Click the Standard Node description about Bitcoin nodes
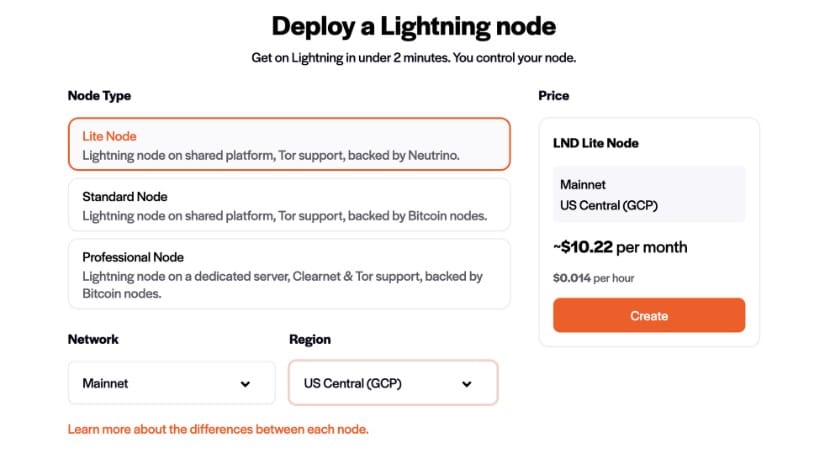 pos(282,215)
